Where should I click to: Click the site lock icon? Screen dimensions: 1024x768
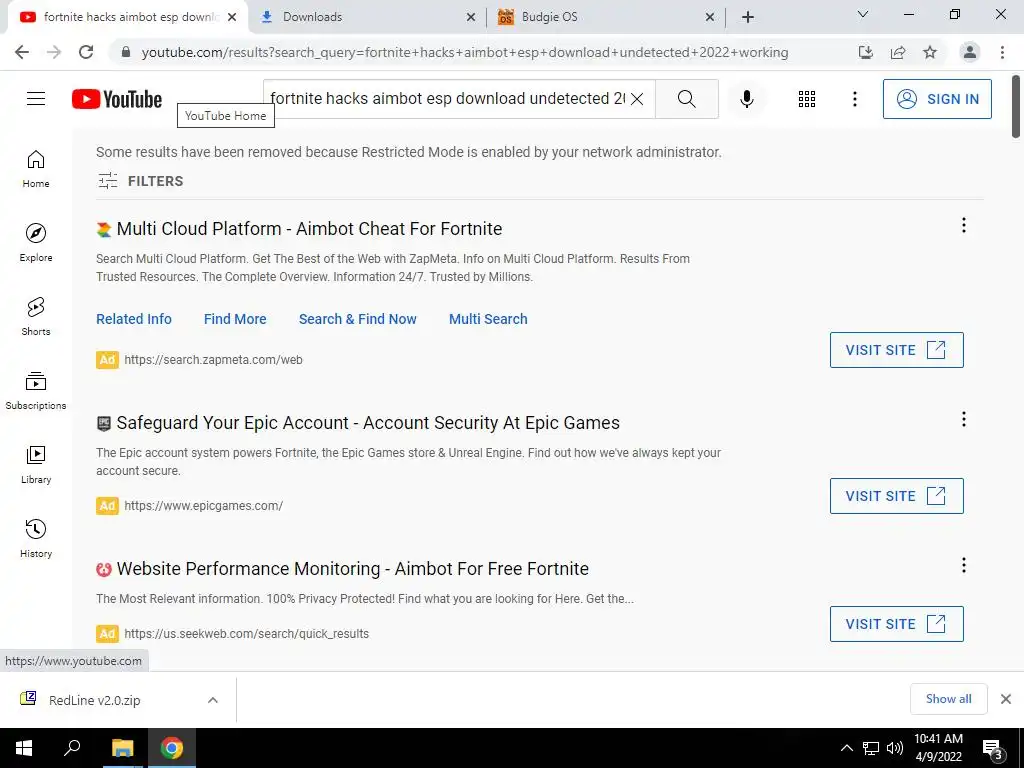click(x=126, y=52)
